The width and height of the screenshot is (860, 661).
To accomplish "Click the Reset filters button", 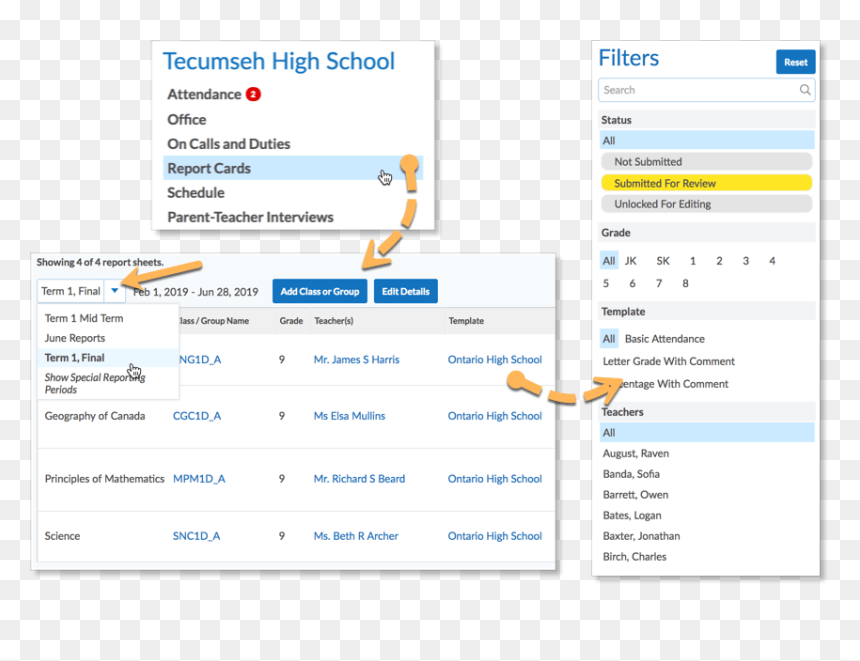I will click(x=795, y=62).
